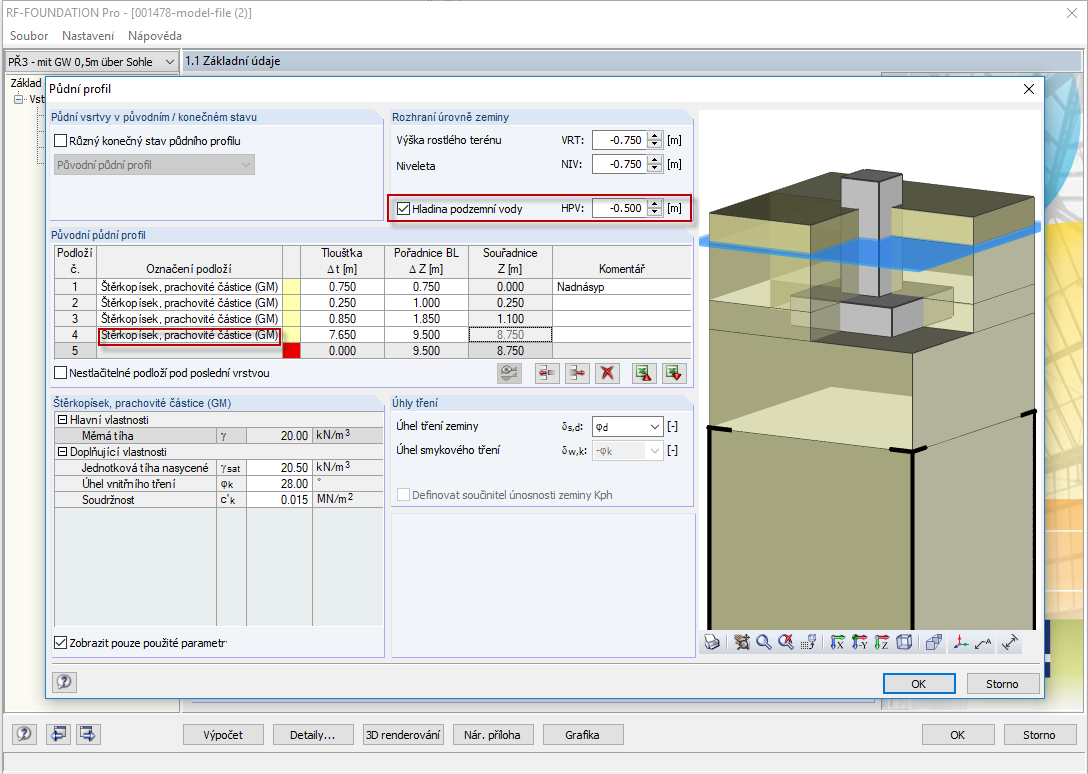Uncheck Hladina podzemní vody checkbox

point(403,208)
